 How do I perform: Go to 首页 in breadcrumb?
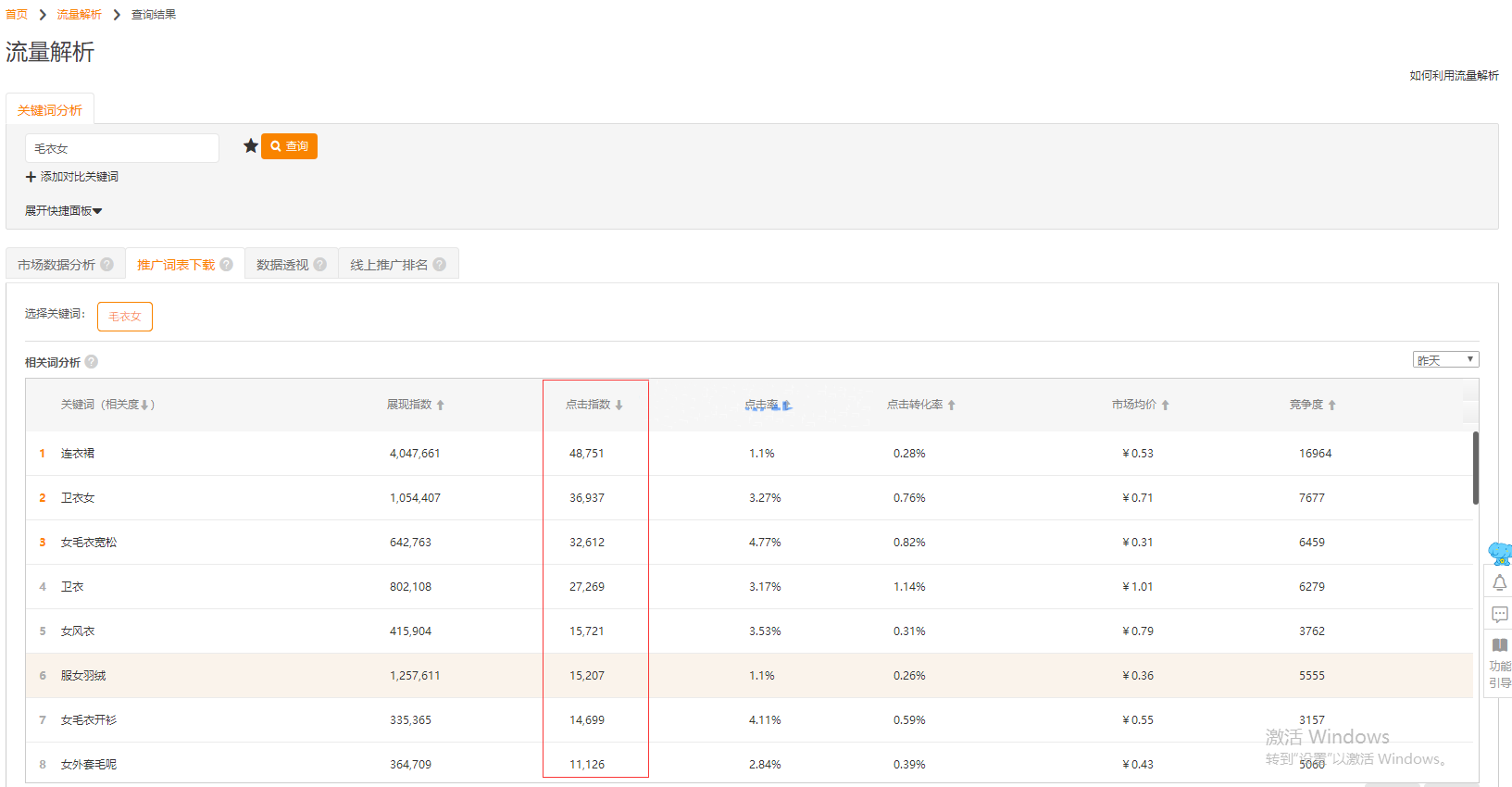17,15
